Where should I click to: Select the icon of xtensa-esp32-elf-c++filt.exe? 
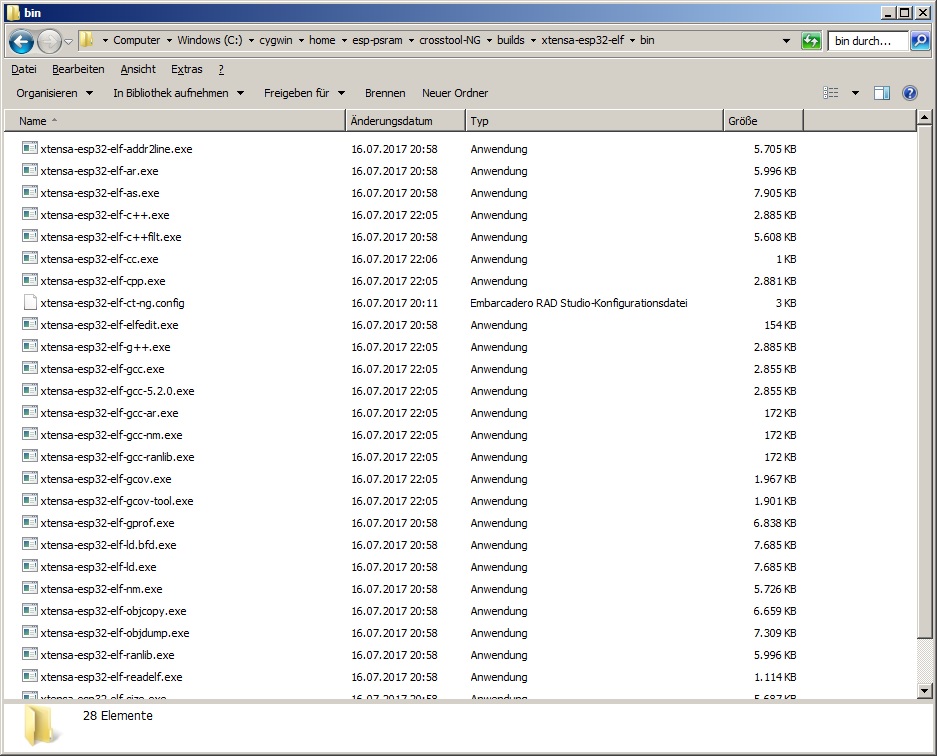[30, 236]
